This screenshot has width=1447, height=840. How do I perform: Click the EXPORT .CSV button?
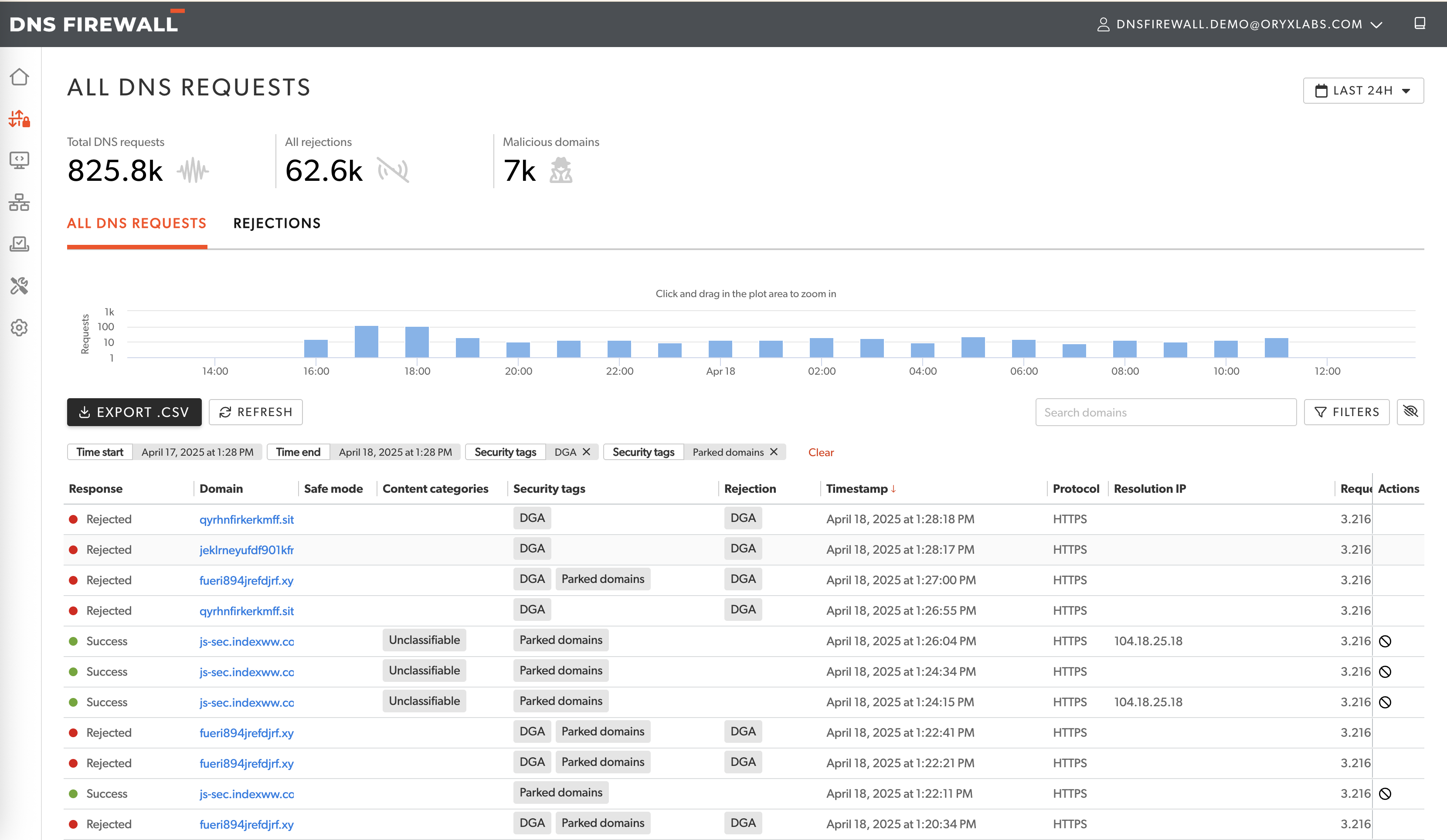(134, 412)
